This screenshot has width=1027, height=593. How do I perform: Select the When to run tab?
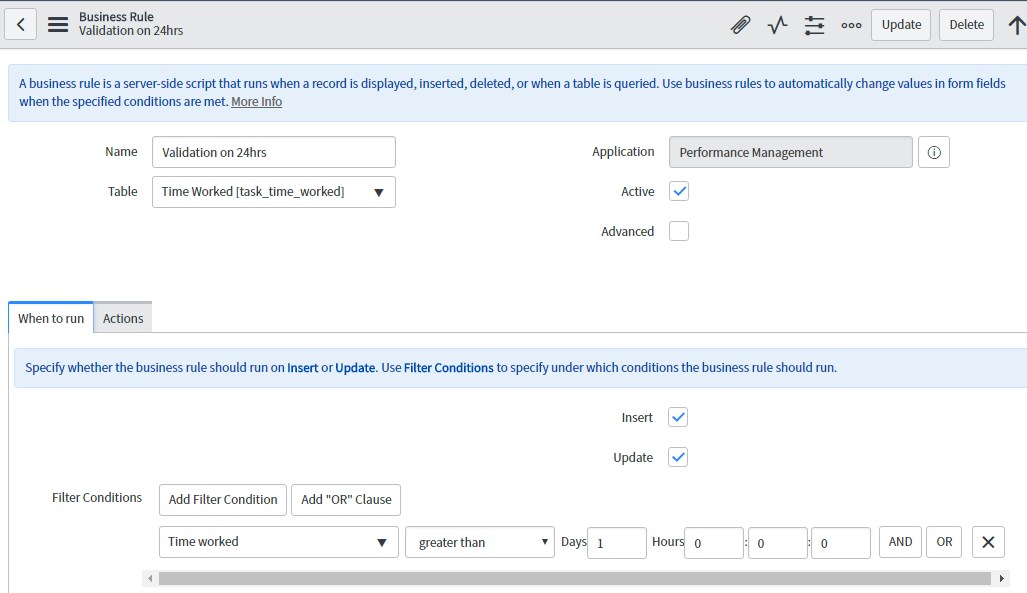[x=51, y=318]
